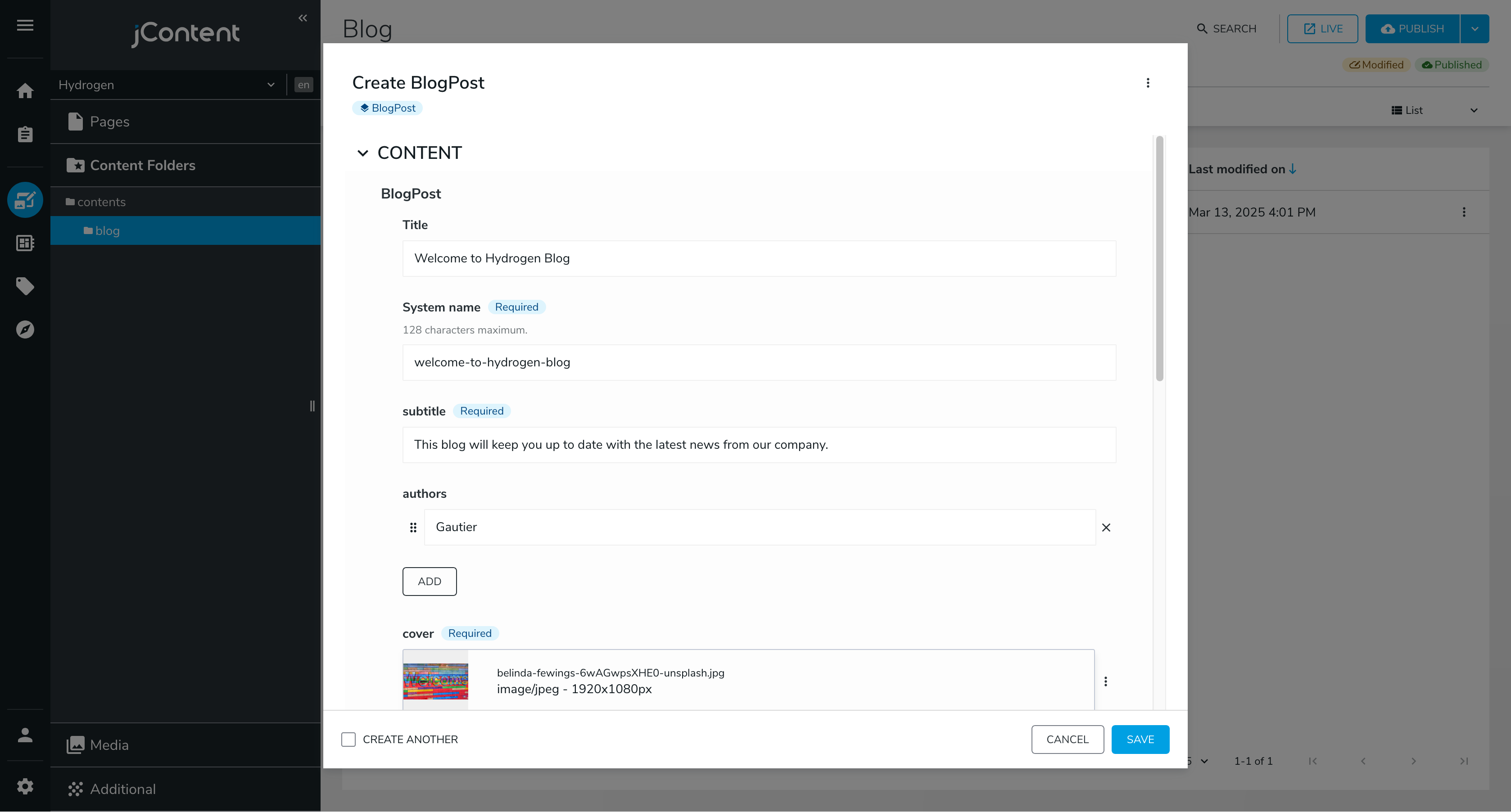
Task: Open Content Folders section
Action: tap(143, 165)
